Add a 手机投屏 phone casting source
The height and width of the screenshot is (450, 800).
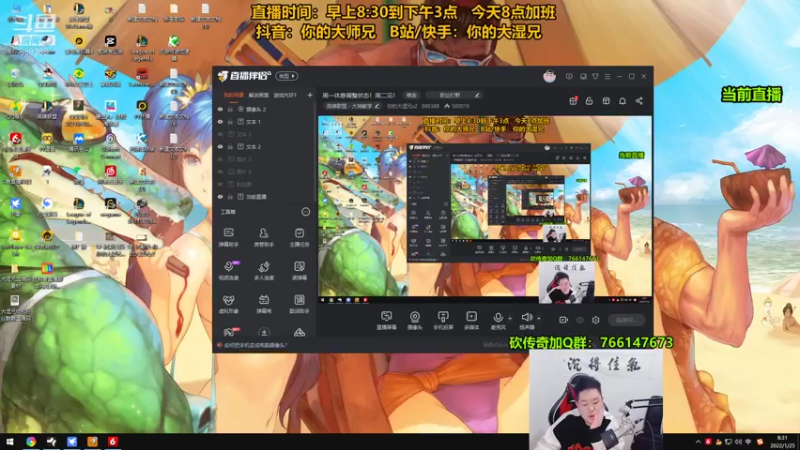[x=443, y=320]
